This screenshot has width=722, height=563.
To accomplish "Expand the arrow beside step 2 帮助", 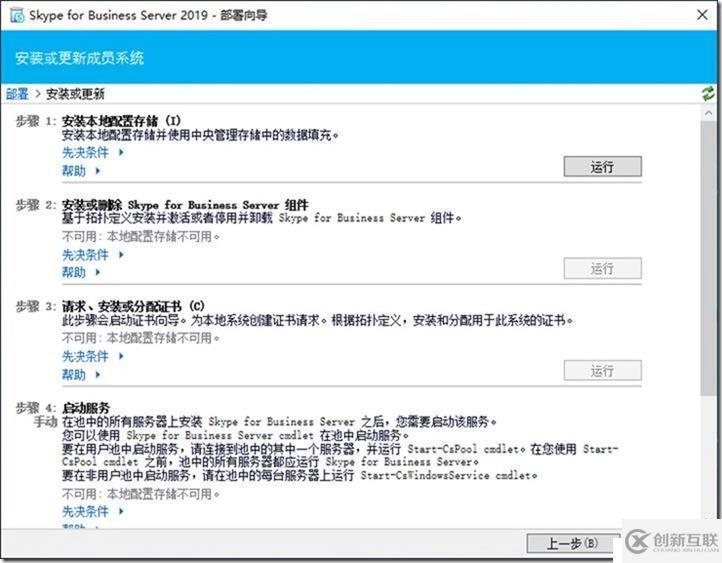I will (98, 273).
